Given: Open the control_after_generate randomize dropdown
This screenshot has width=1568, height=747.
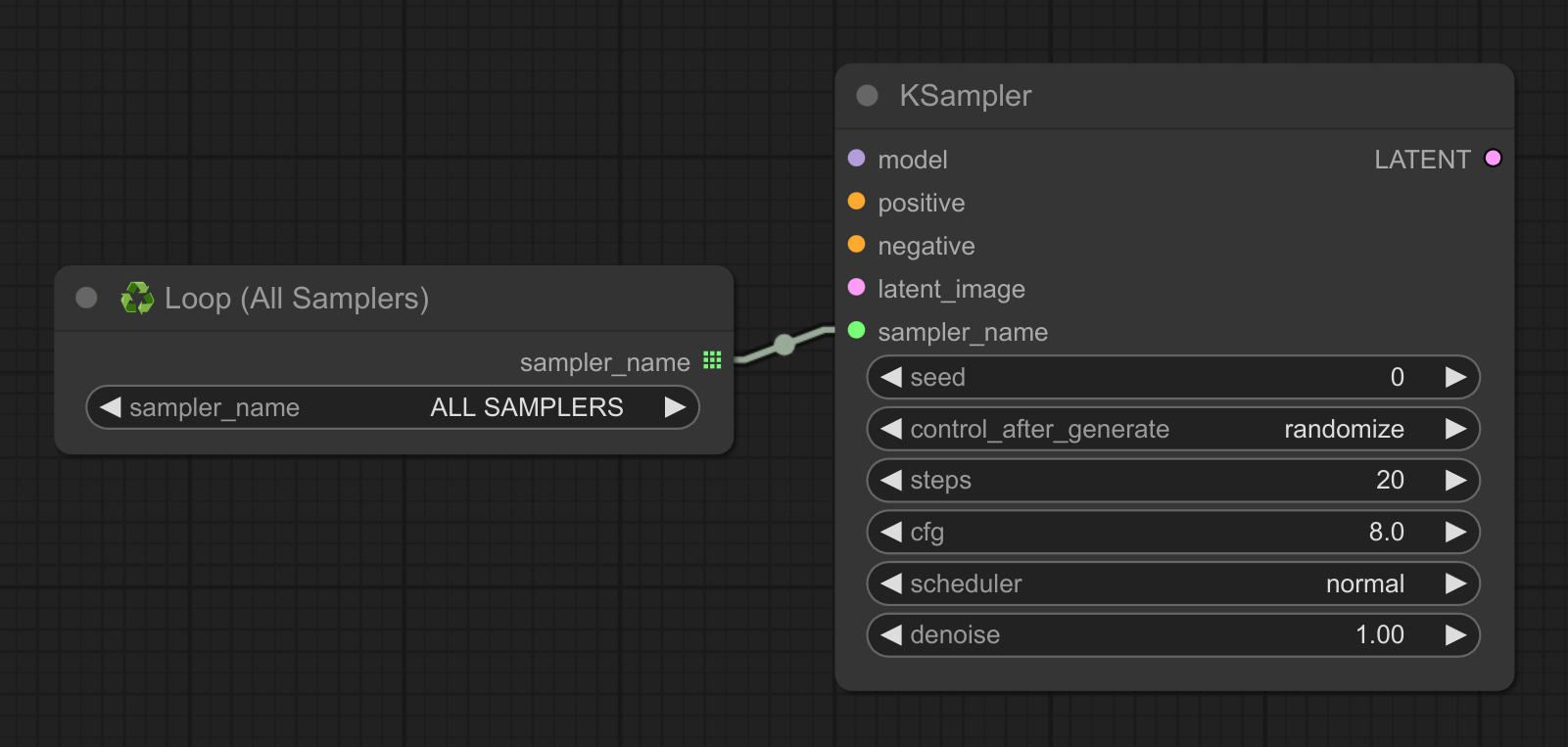Looking at the screenshot, I should (x=1171, y=429).
